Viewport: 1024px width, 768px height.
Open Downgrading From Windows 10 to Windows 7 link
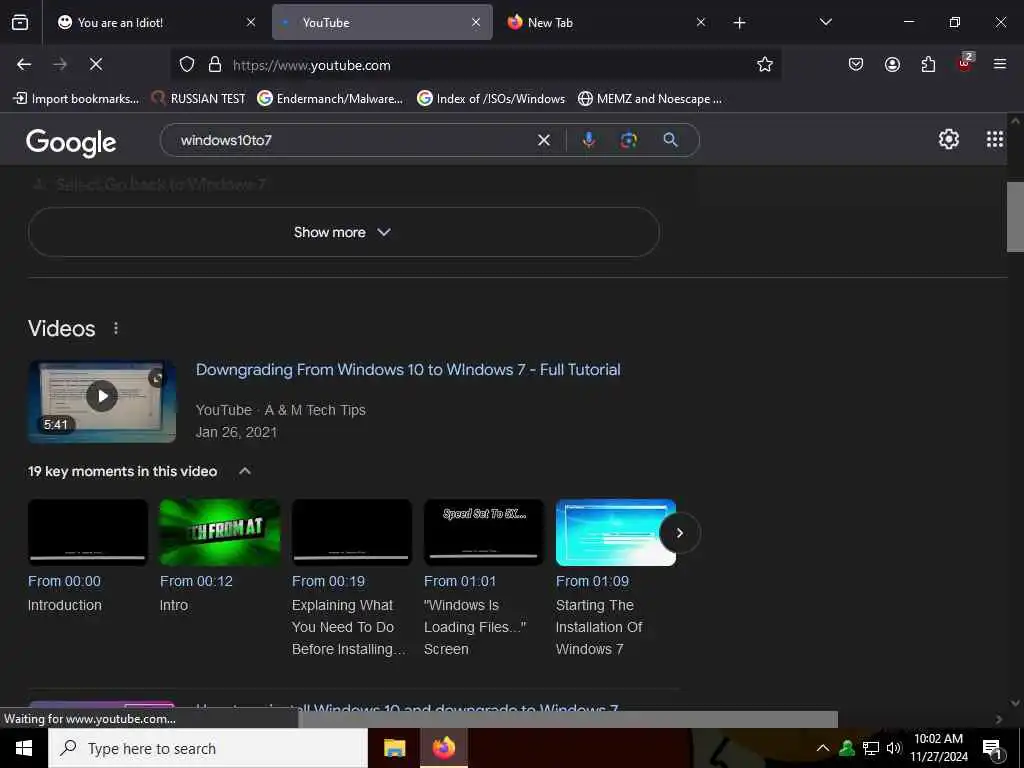pos(408,370)
